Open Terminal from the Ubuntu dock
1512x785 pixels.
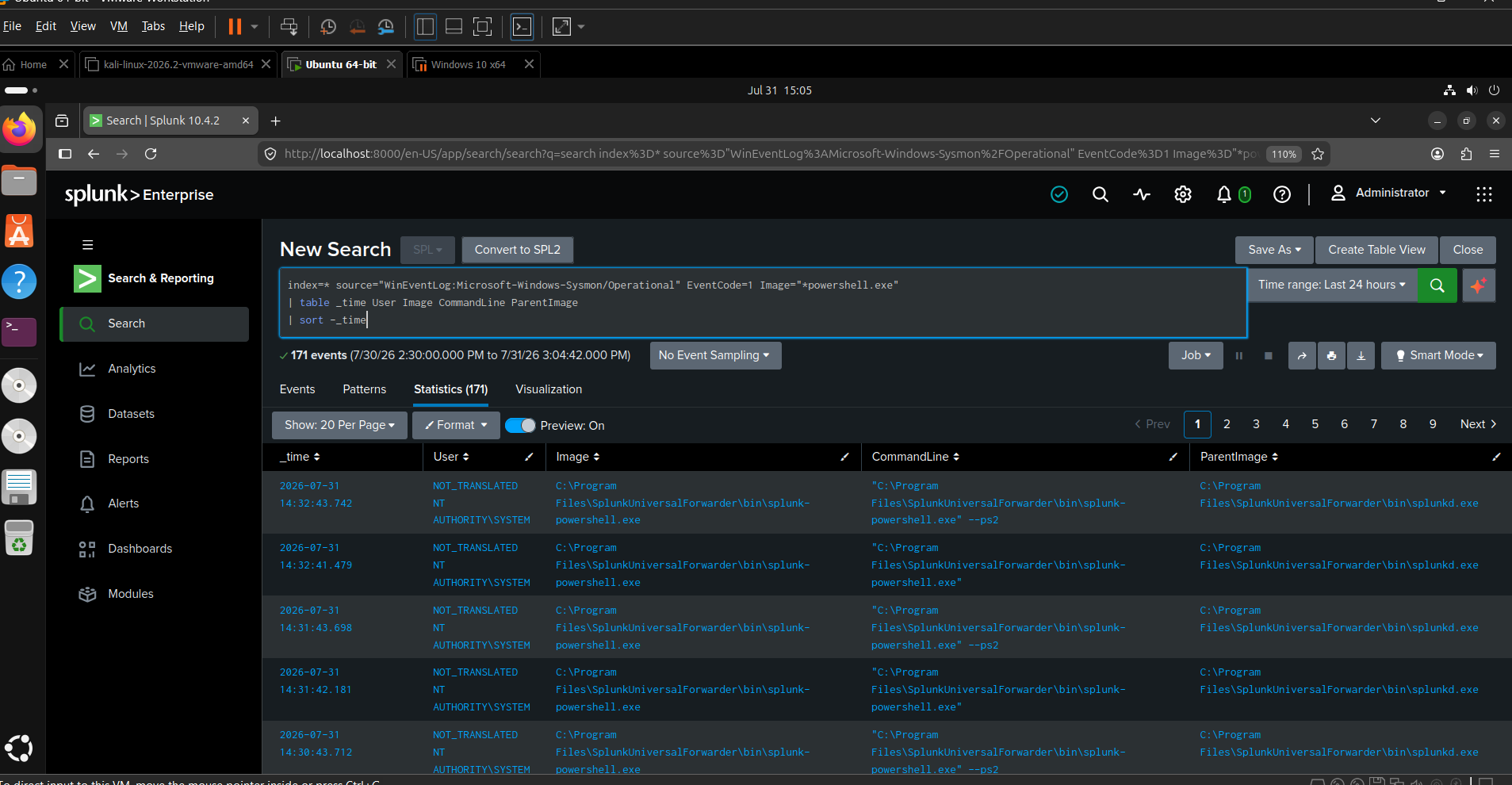click(x=20, y=332)
